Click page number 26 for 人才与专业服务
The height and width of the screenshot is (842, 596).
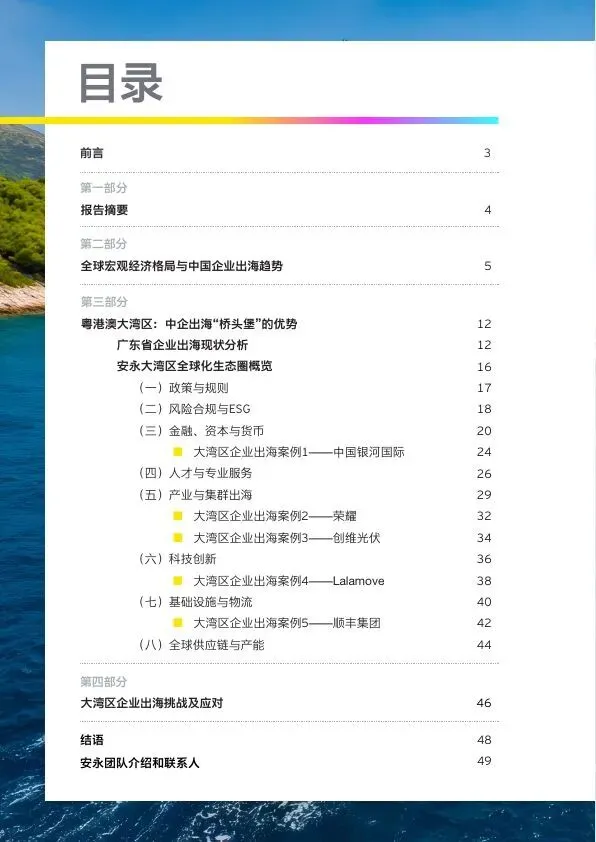pyautogui.click(x=484, y=474)
